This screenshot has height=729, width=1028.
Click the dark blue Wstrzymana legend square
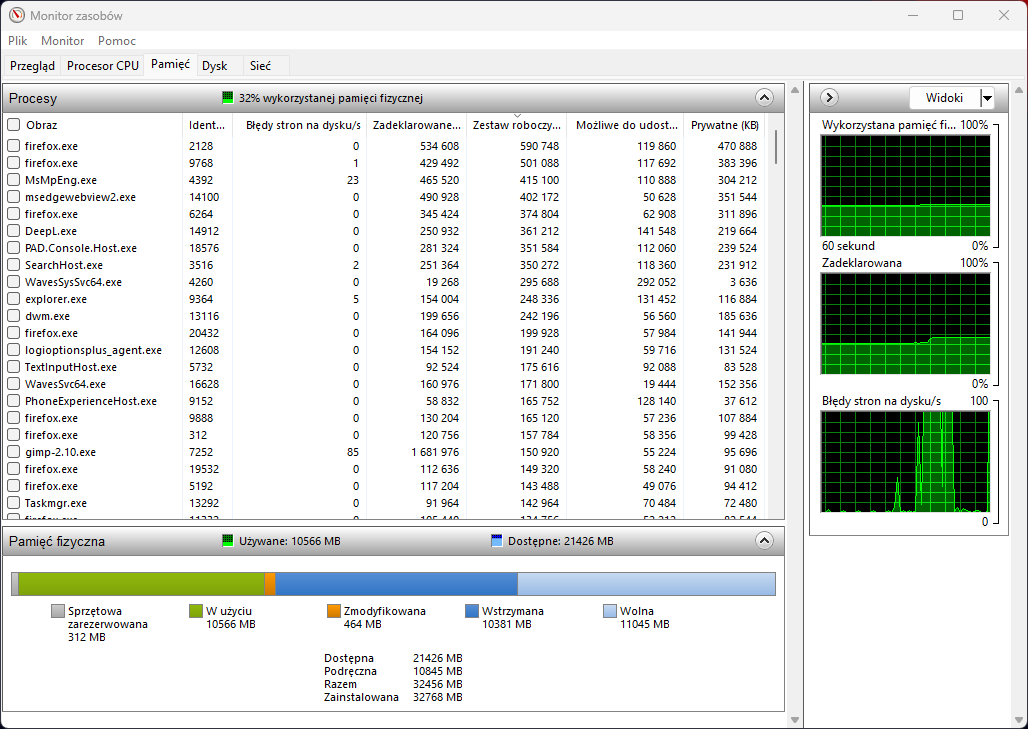[x=472, y=611]
